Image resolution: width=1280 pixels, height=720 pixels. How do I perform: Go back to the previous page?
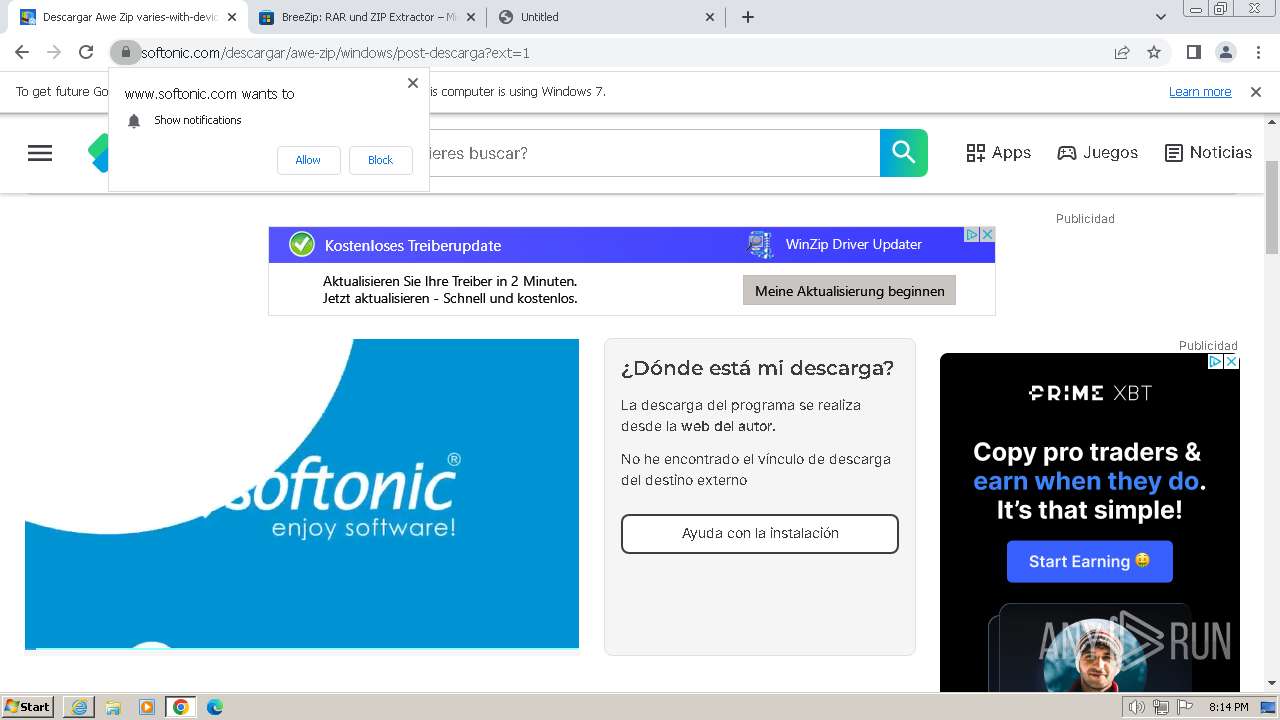click(x=22, y=52)
